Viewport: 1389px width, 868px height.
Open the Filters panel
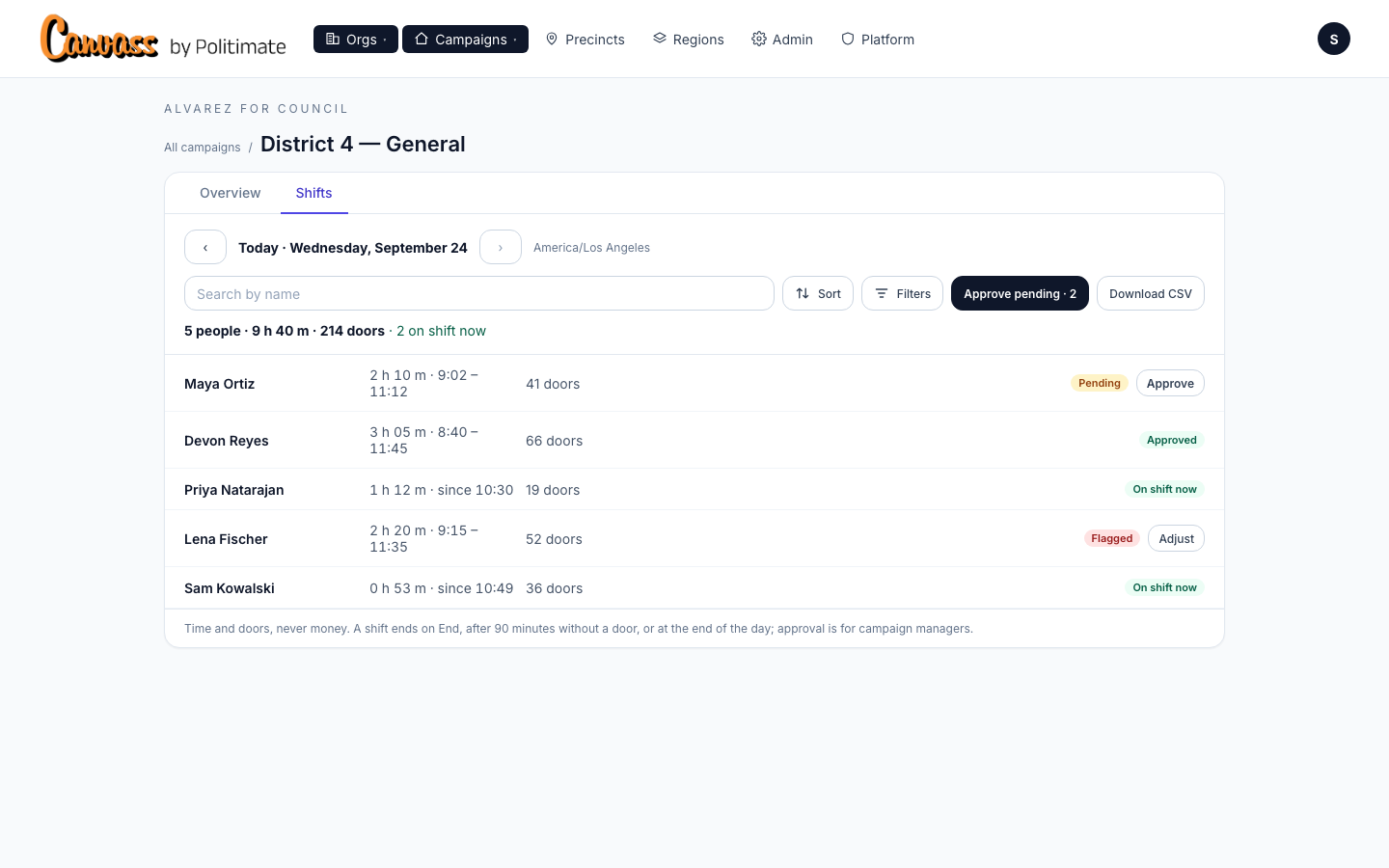(902, 293)
